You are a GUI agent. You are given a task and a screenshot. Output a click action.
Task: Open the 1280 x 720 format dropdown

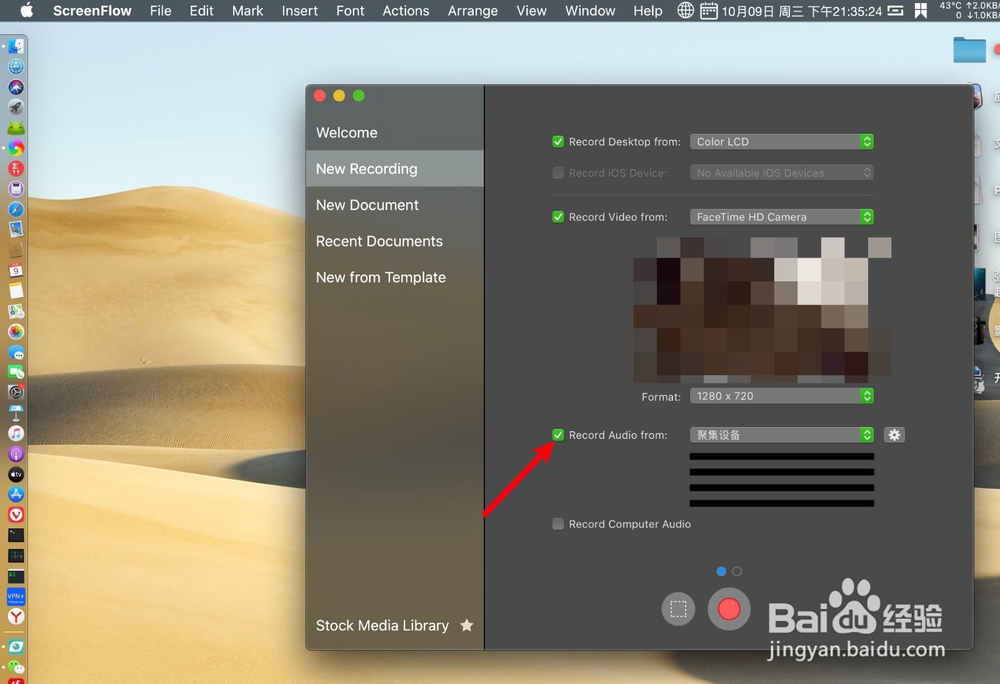coord(782,396)
